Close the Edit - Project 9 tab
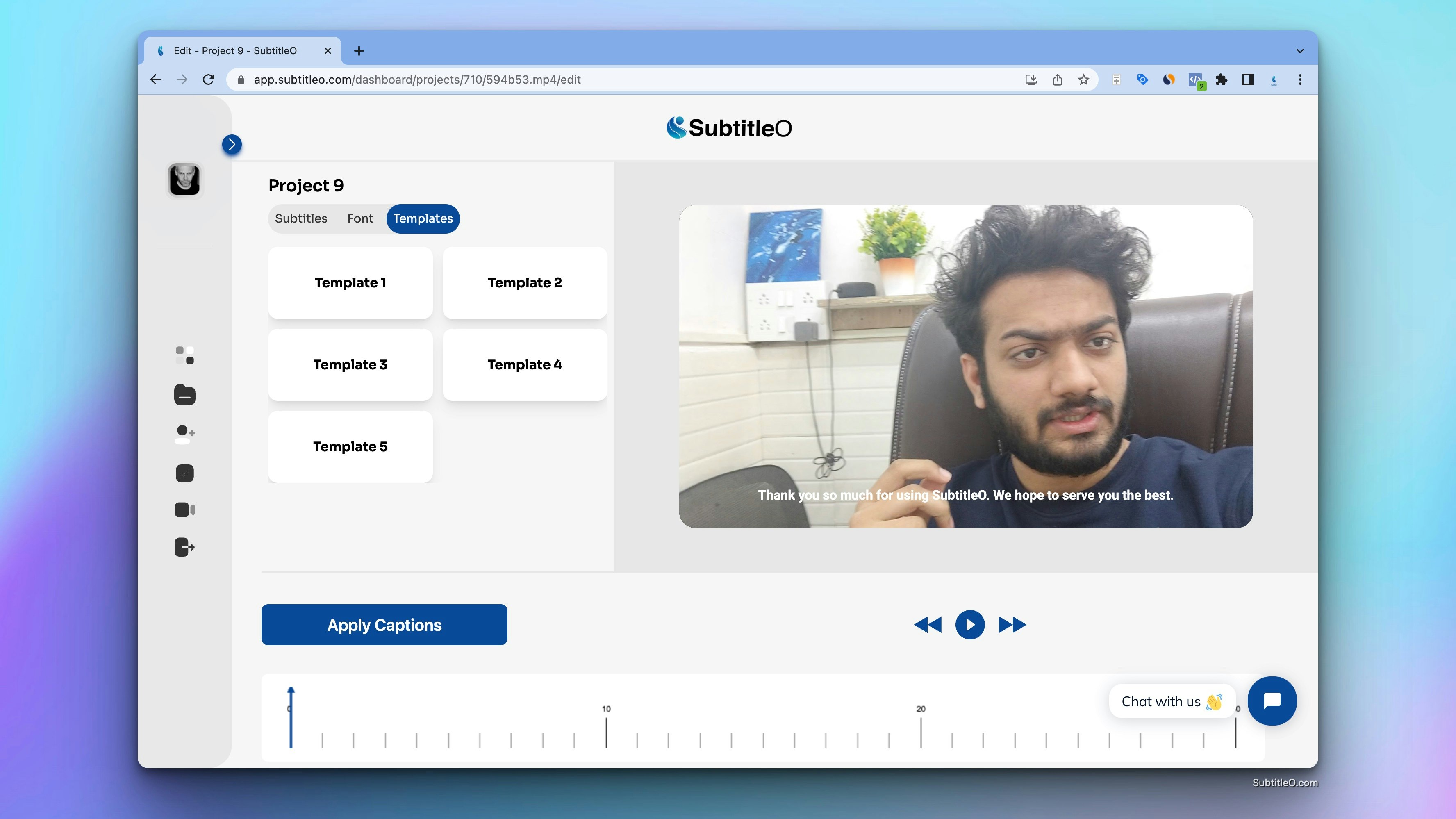 [x=328, y=51]
